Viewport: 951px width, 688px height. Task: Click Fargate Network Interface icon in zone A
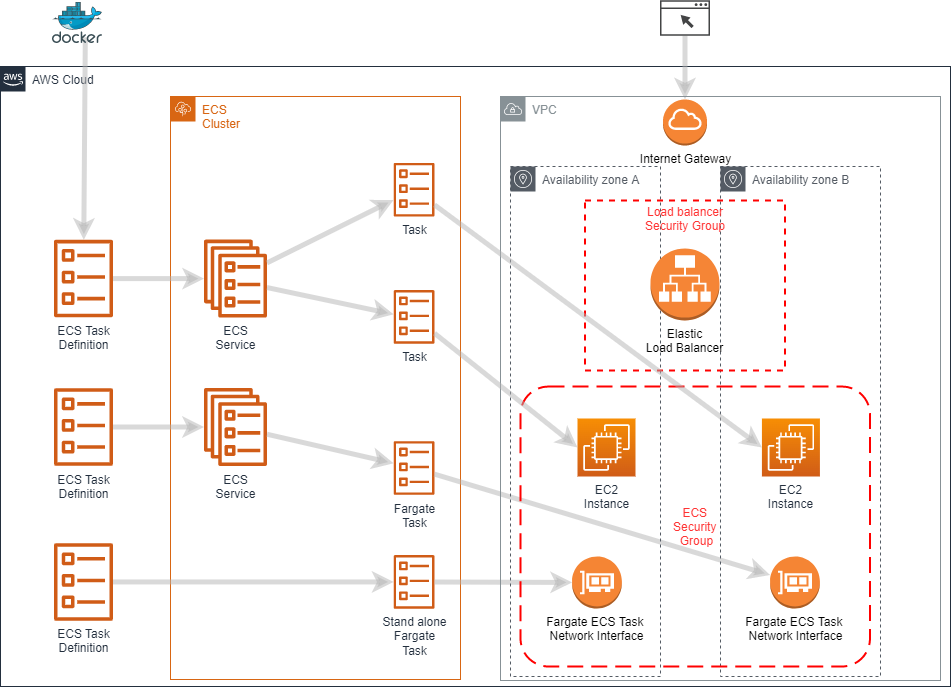(597, 582)
